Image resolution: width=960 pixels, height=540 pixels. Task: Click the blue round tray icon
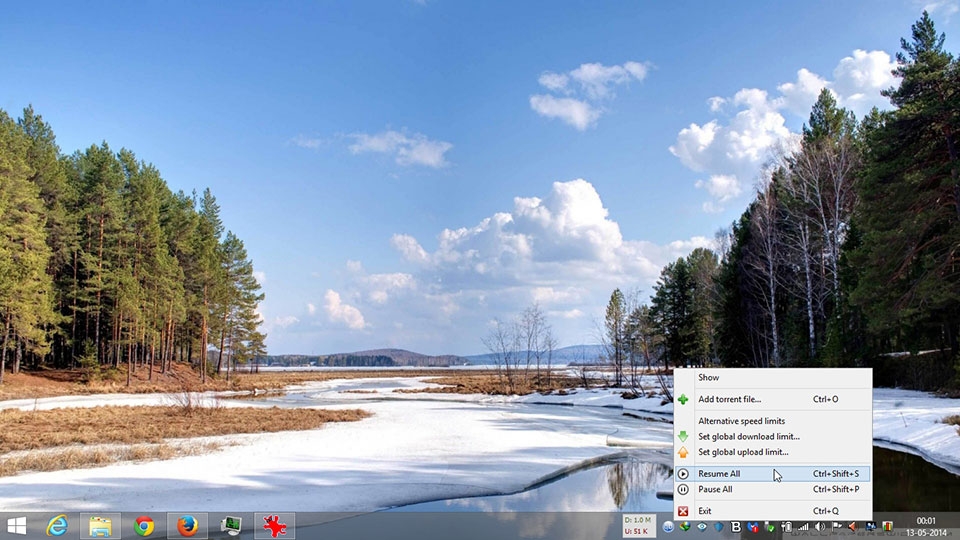[669, 527]
